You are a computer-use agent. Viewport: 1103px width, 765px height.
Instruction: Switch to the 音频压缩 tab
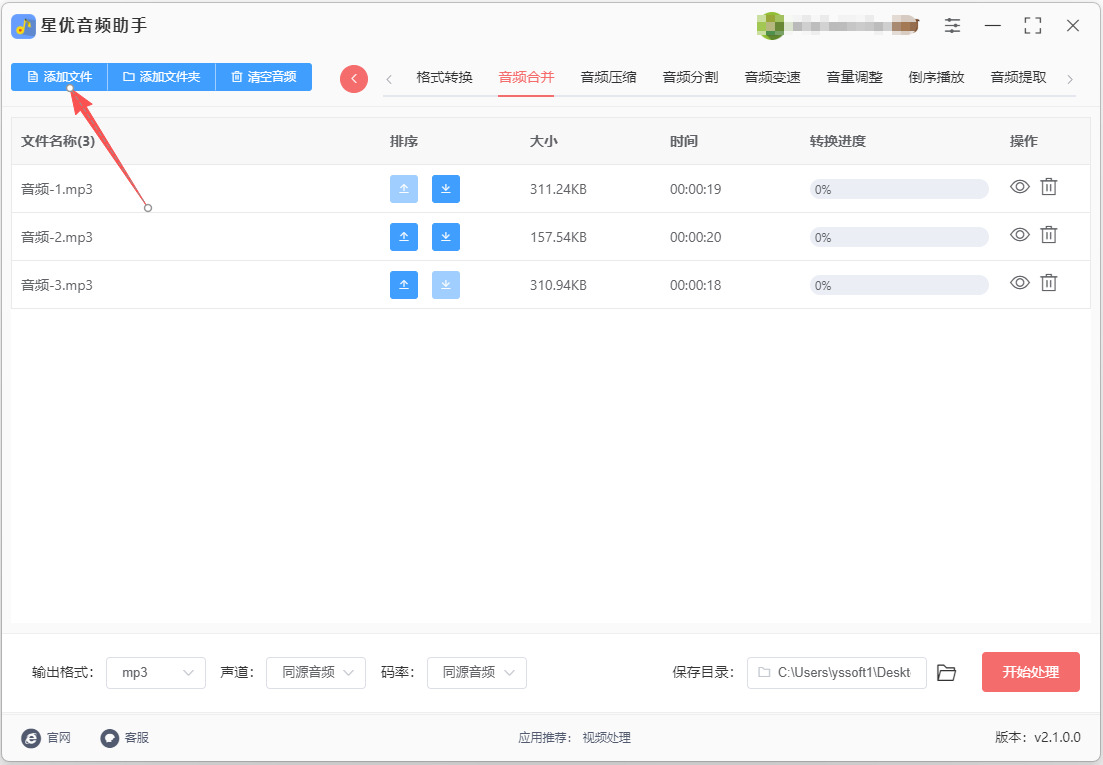[x=608, y=77]
